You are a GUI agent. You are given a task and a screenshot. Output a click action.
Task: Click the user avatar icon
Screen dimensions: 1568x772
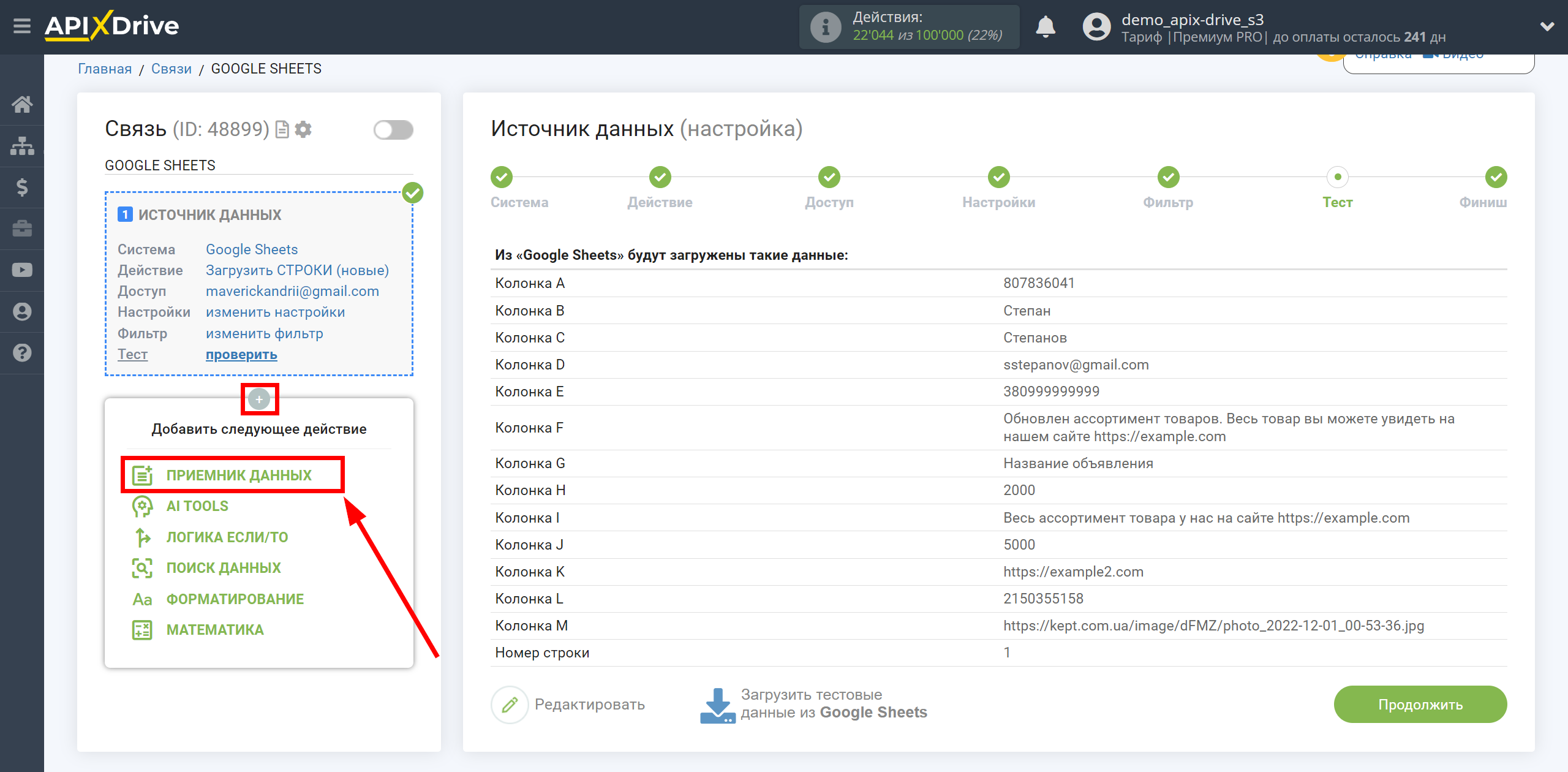pos(1096,27)
